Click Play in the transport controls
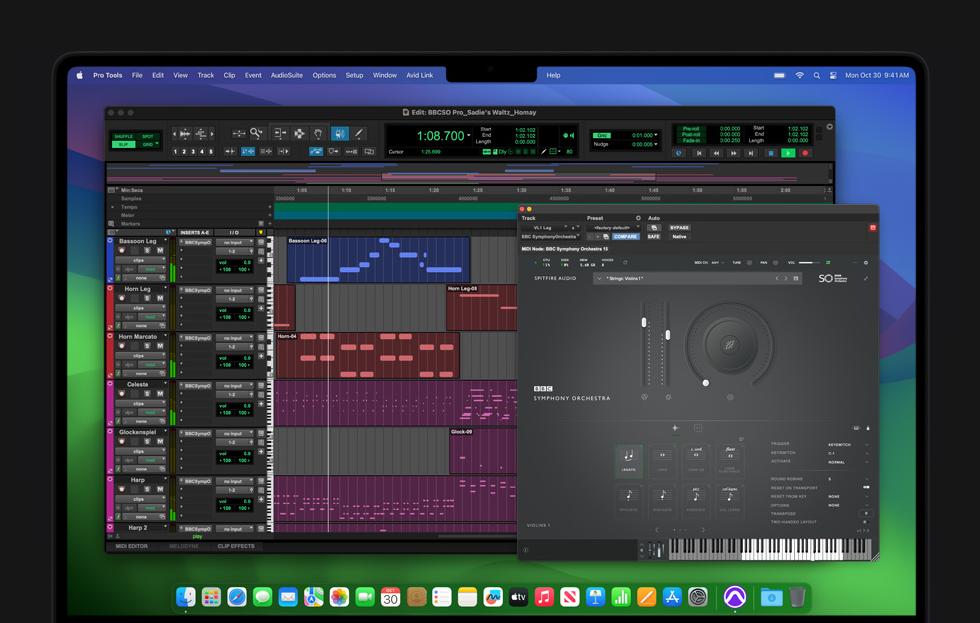This screenshot has width=980, height=623. [x=788, y=153]
